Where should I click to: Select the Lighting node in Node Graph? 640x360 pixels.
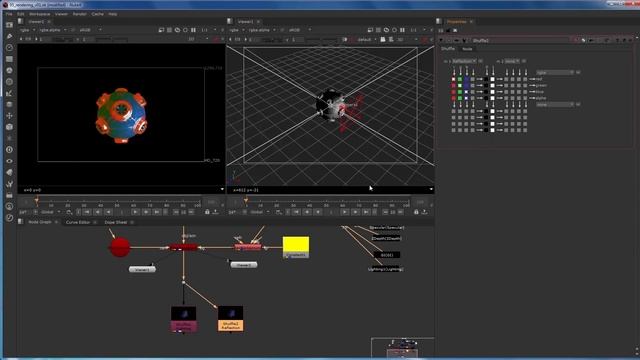point(386,269)
